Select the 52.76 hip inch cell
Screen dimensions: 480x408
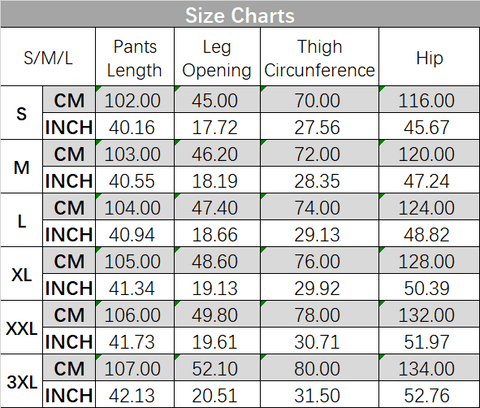[429, 395]
